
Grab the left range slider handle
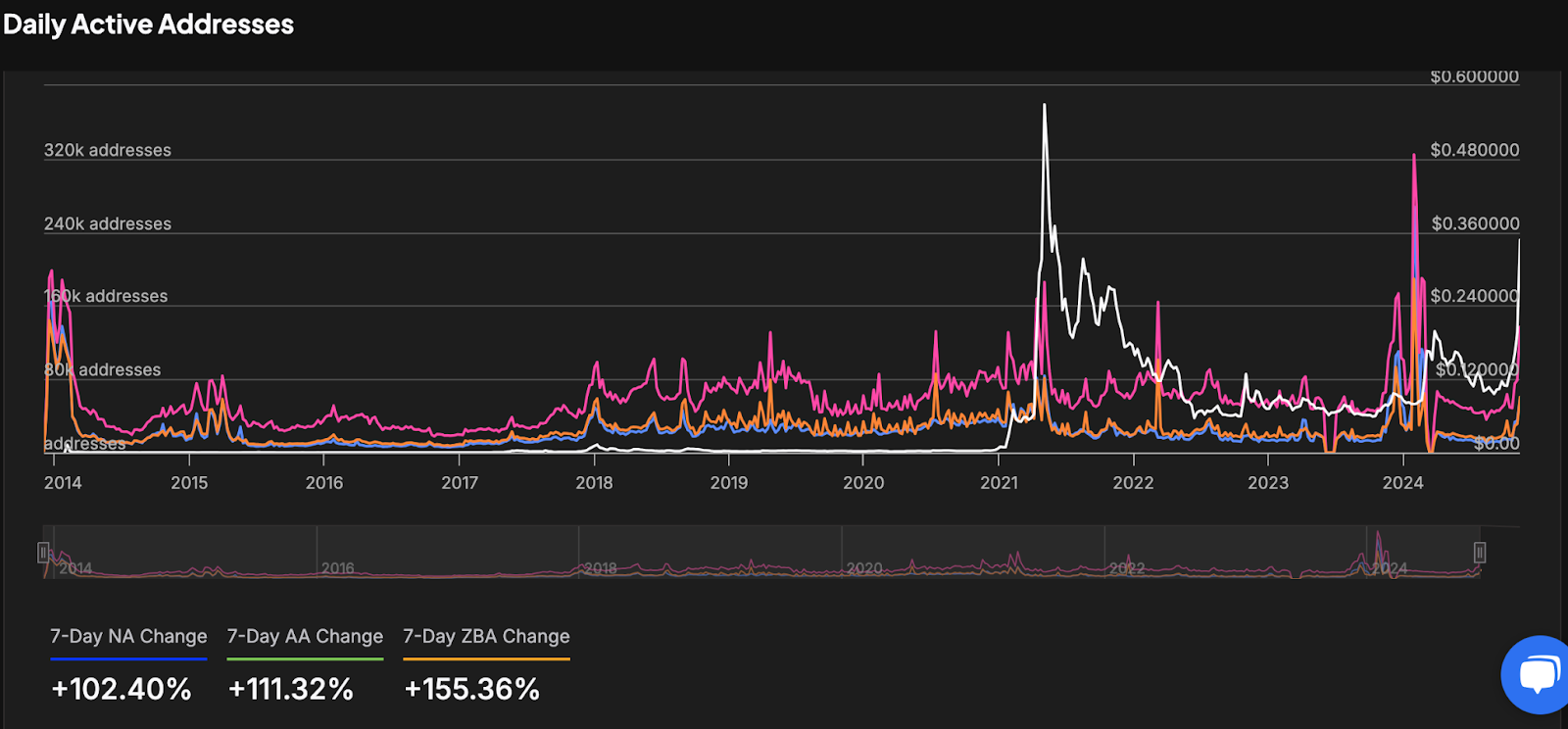(43, 553)
